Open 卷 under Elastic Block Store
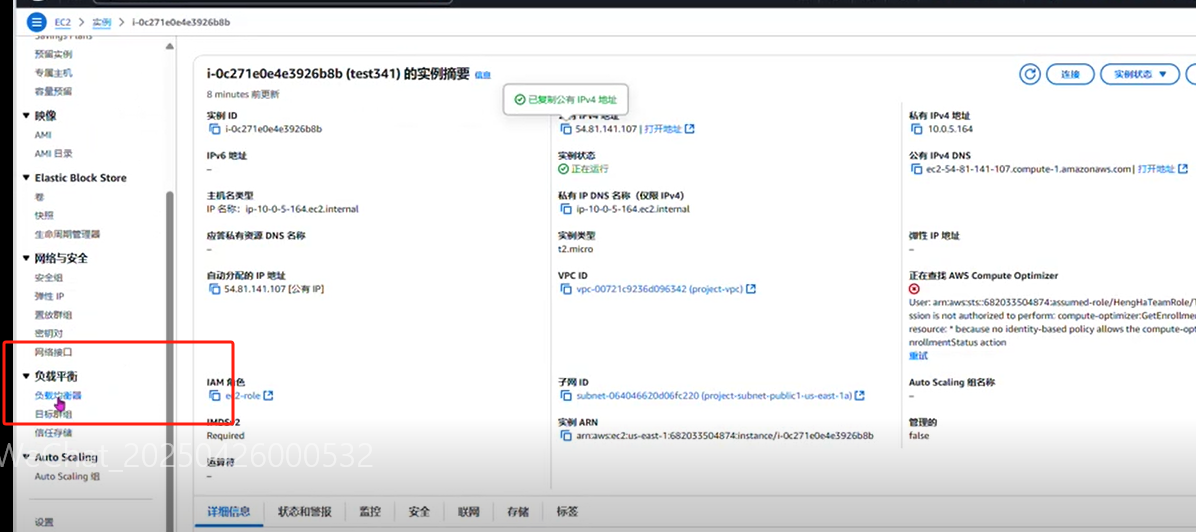Viewport: 1196px width, 532px height. click(40, 197)
